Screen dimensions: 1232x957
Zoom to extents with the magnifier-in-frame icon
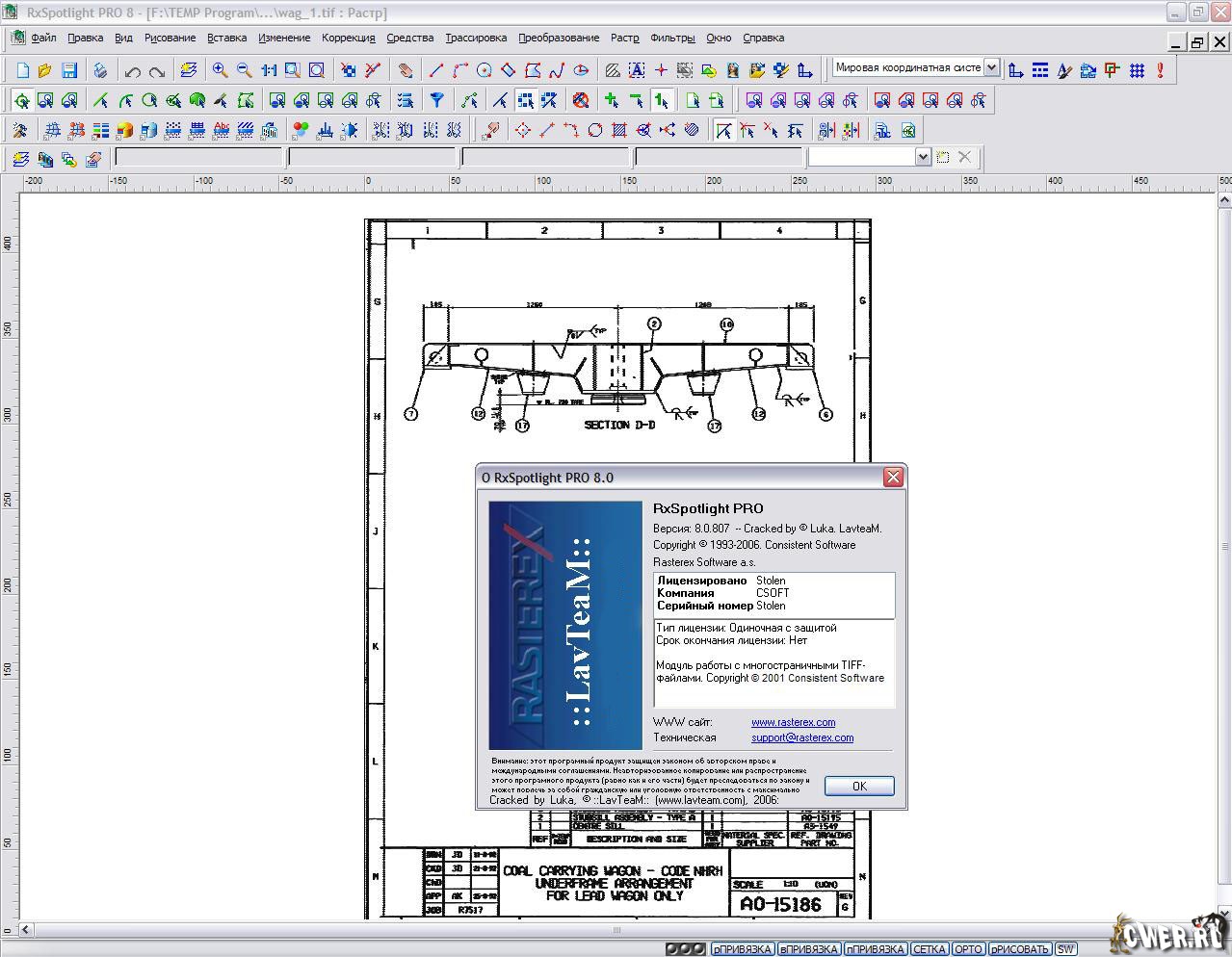point(316,70)
